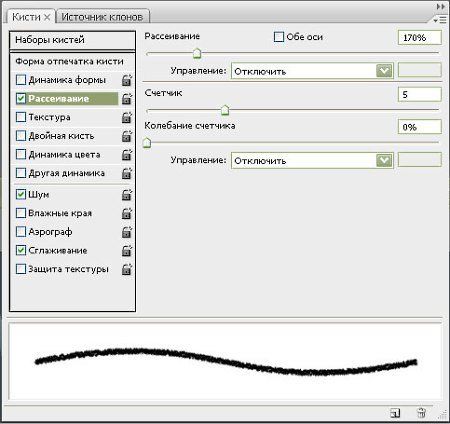This screenshot has height=424, width=450.
Task: Uncheck the Сглаживание checkbox
Action: tap(21, 250)
